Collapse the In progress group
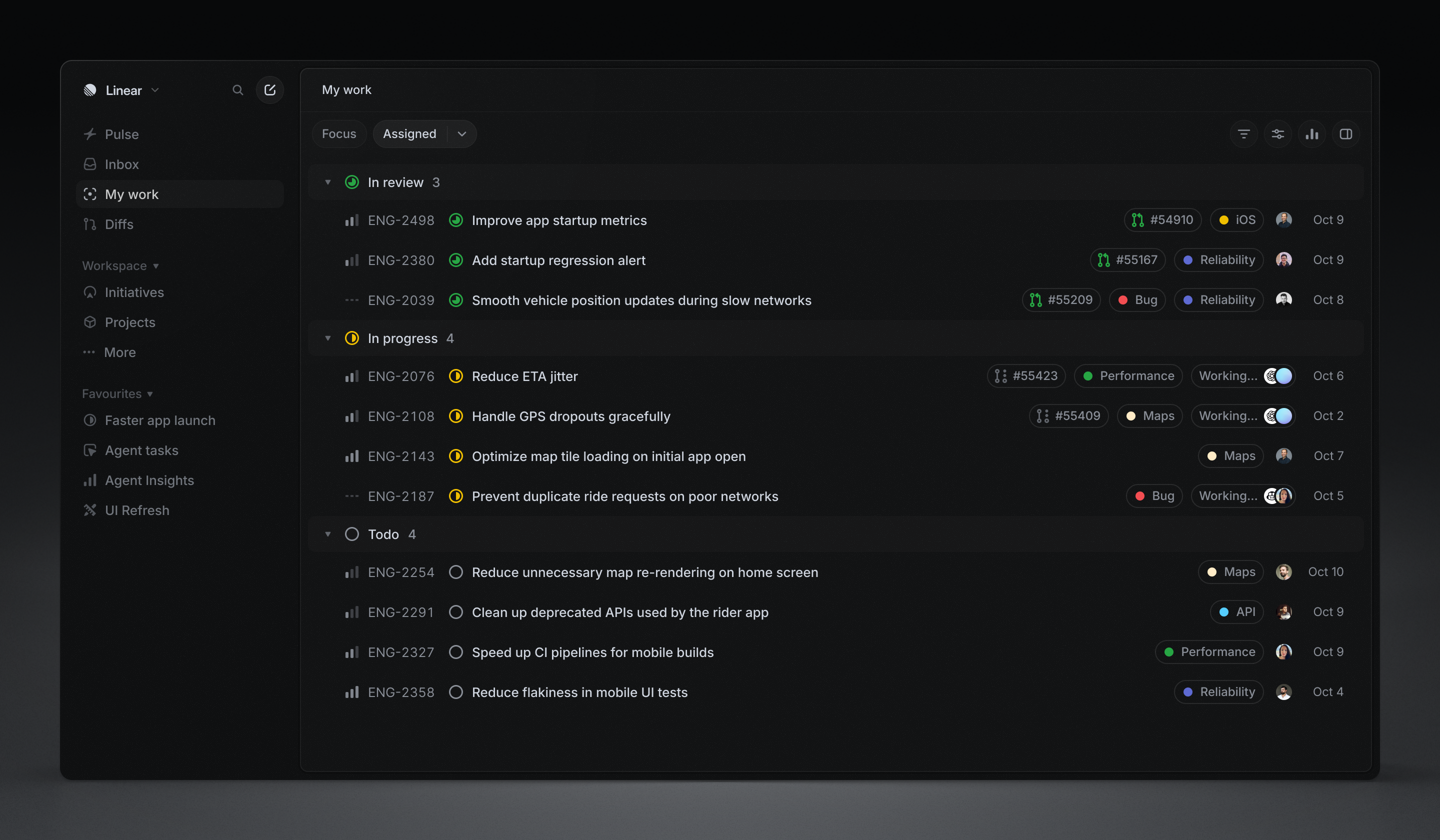Viewport: 1440px width, 840px height. [x=328, y=338]
